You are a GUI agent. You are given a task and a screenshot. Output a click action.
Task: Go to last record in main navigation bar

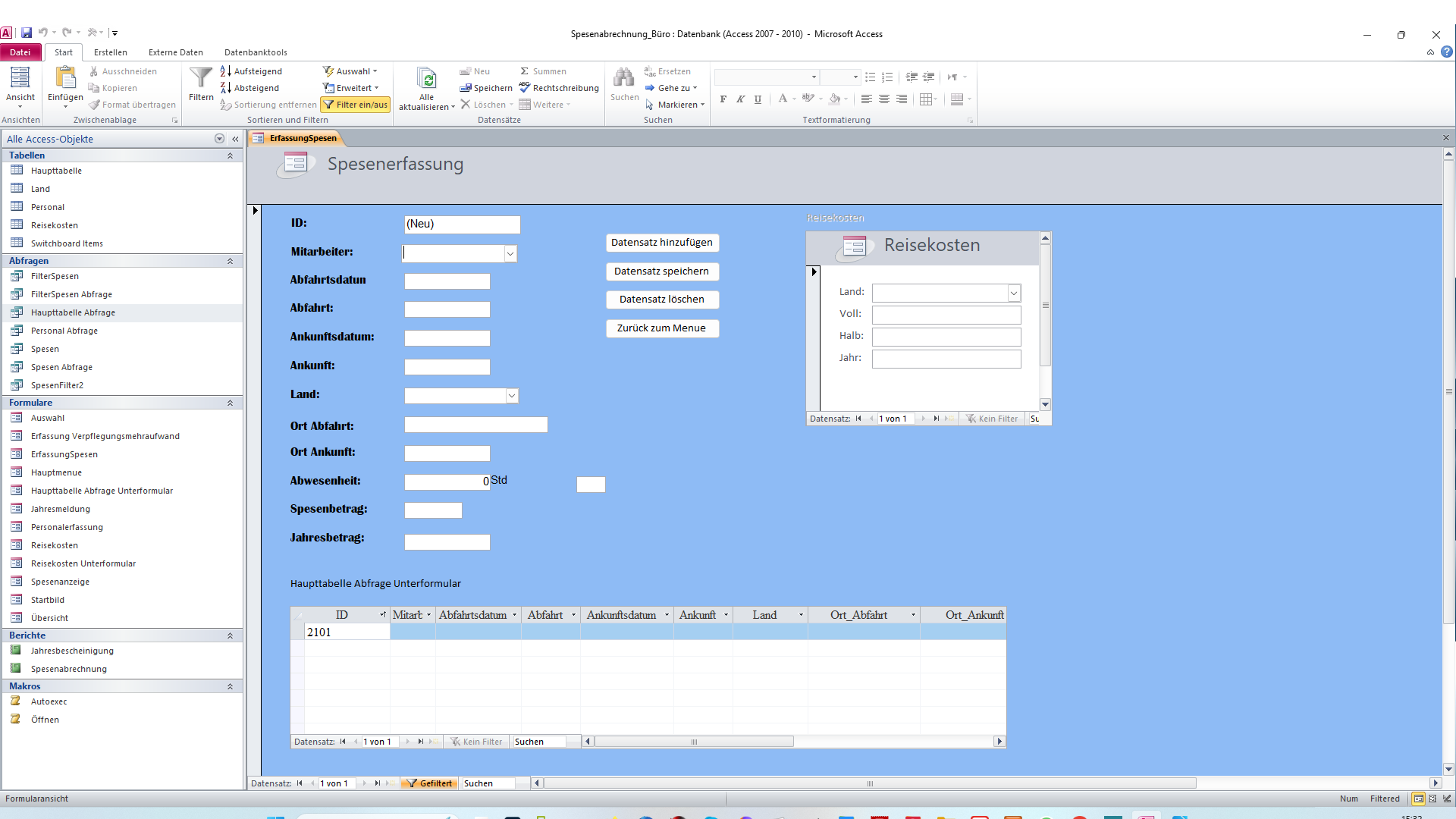[377, 783]
